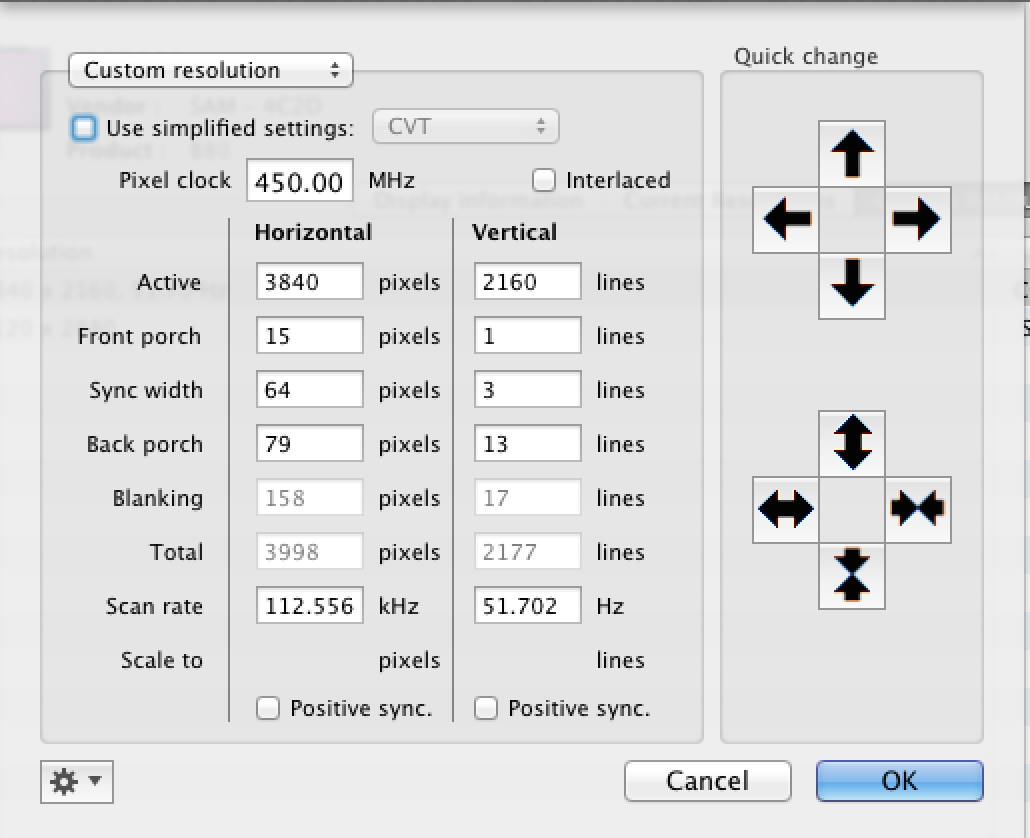The image size is (1030, 838).
Task: Click the Scan rate row label
Action: tap(154, 606)
